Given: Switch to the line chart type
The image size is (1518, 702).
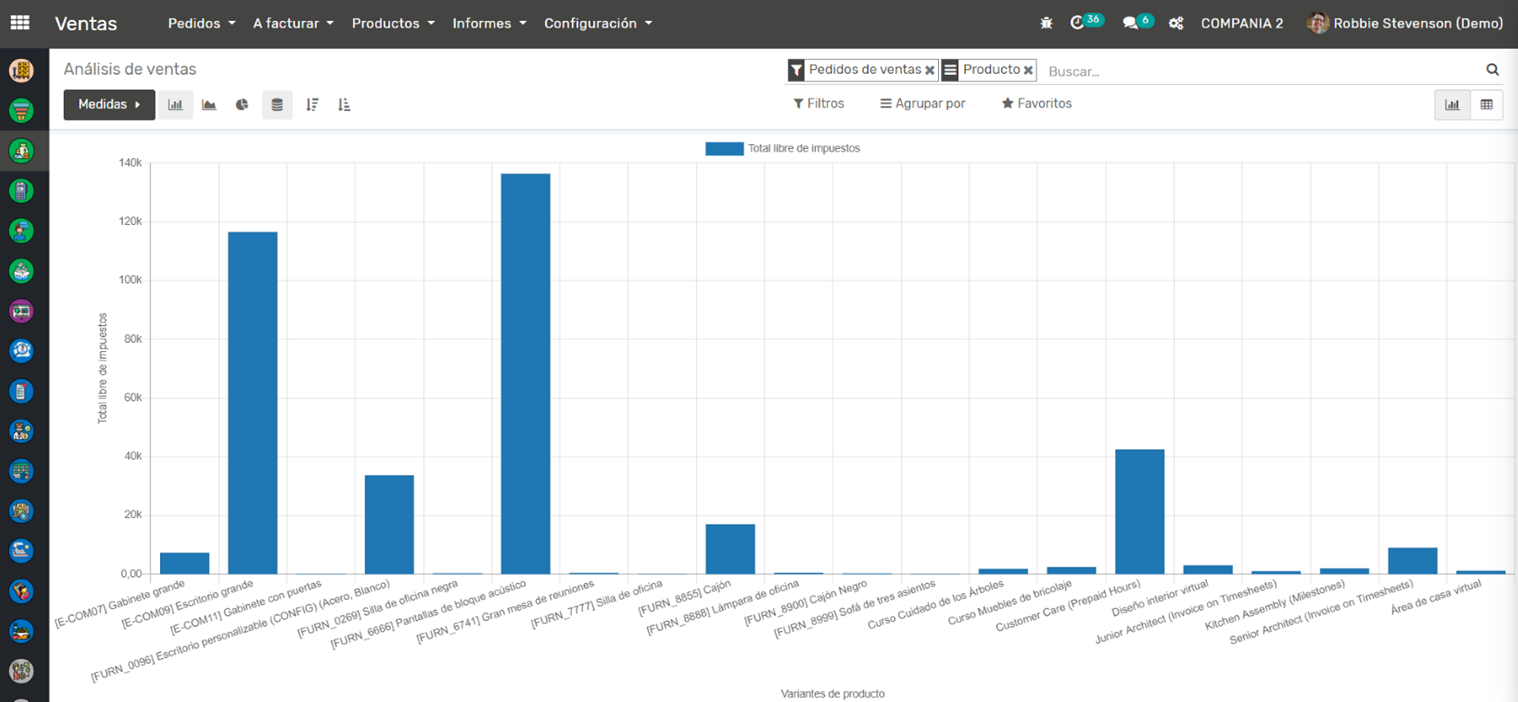Looking at the screenshot, I should pos(209,105).
